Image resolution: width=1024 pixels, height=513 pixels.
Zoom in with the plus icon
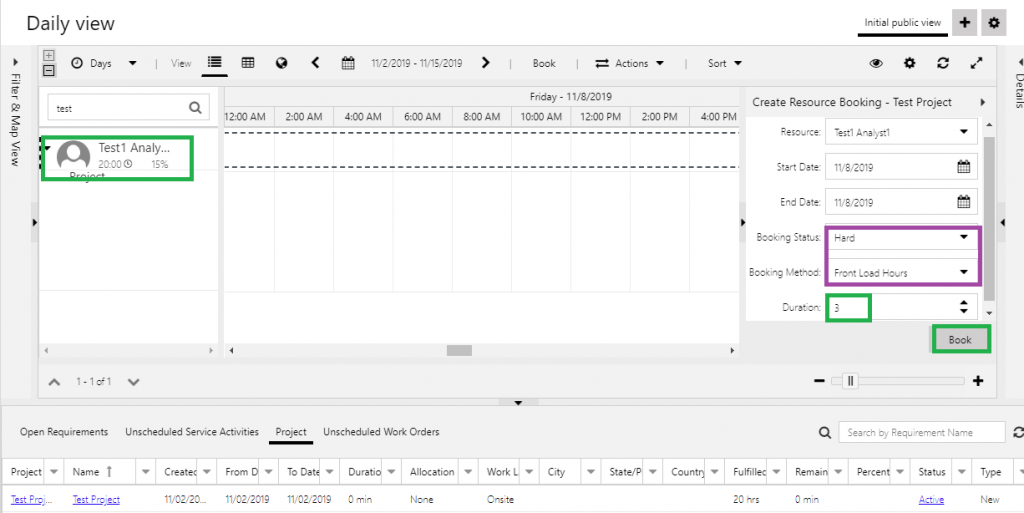pos(978,381)
